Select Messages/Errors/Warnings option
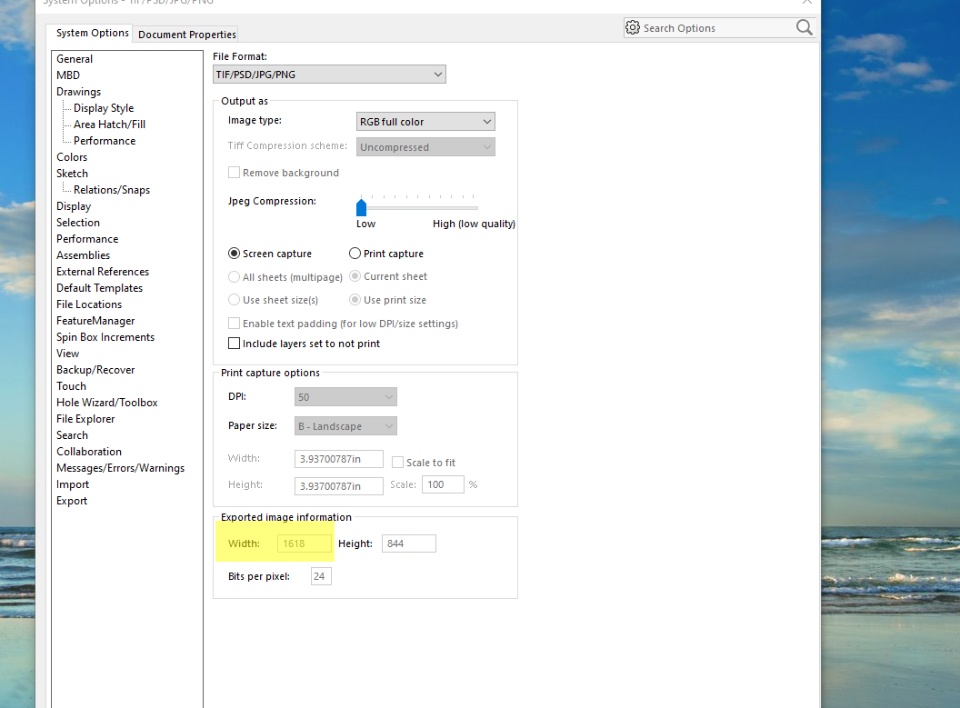The image size is (960, 708). click(x=120, y=468)
